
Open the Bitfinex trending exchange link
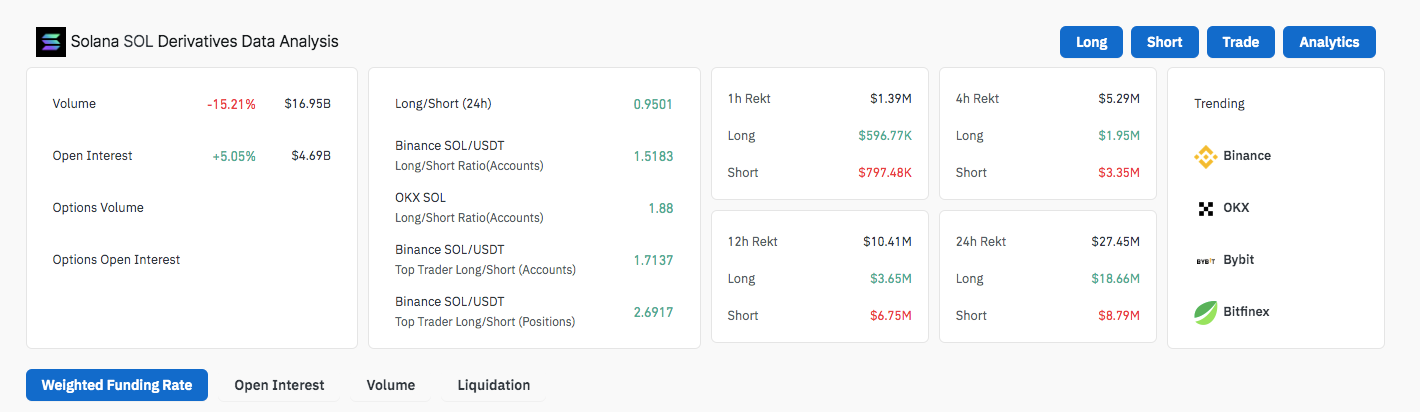(1246, 312)
